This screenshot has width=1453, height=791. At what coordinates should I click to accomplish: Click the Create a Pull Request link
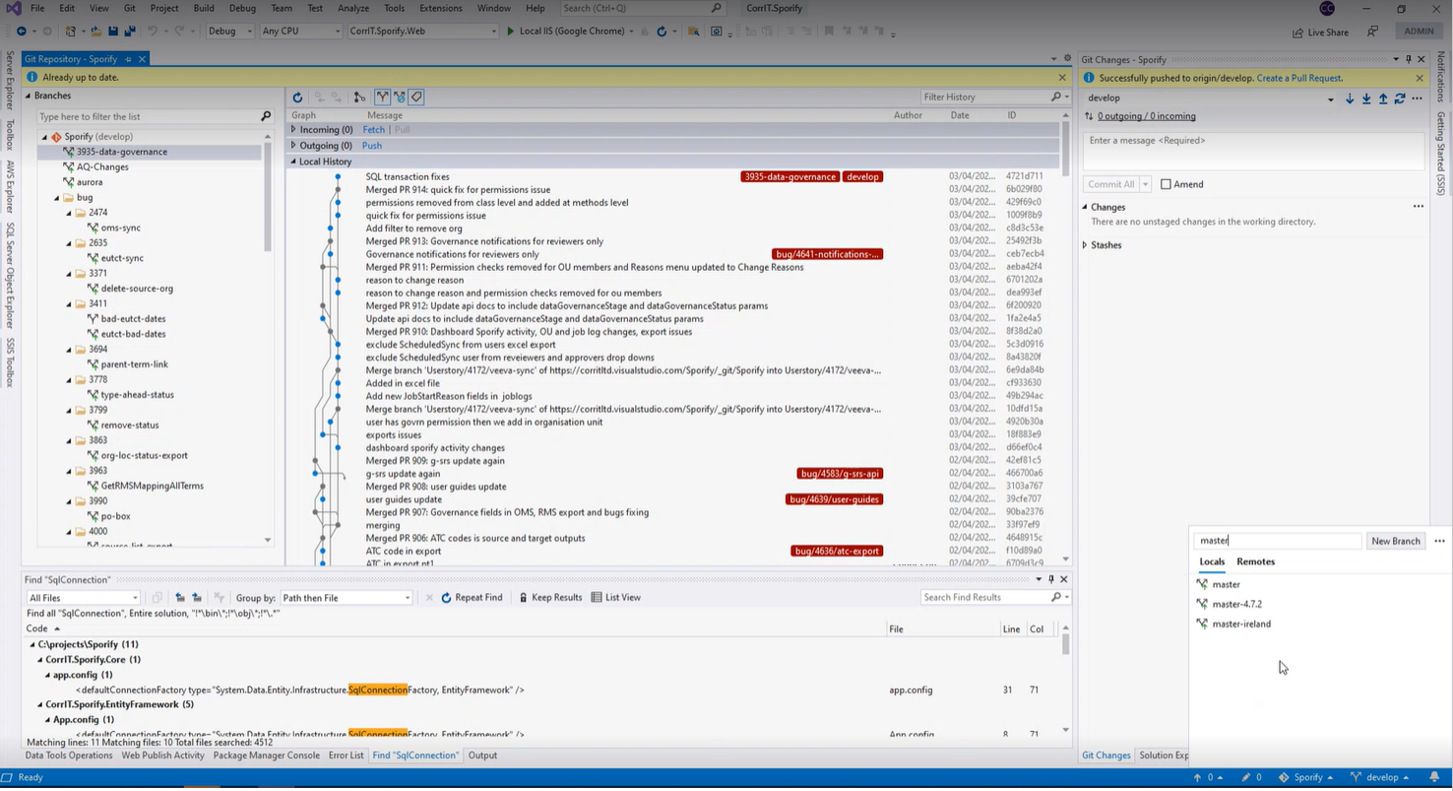pyautogui.click(x=1299, y=78)
